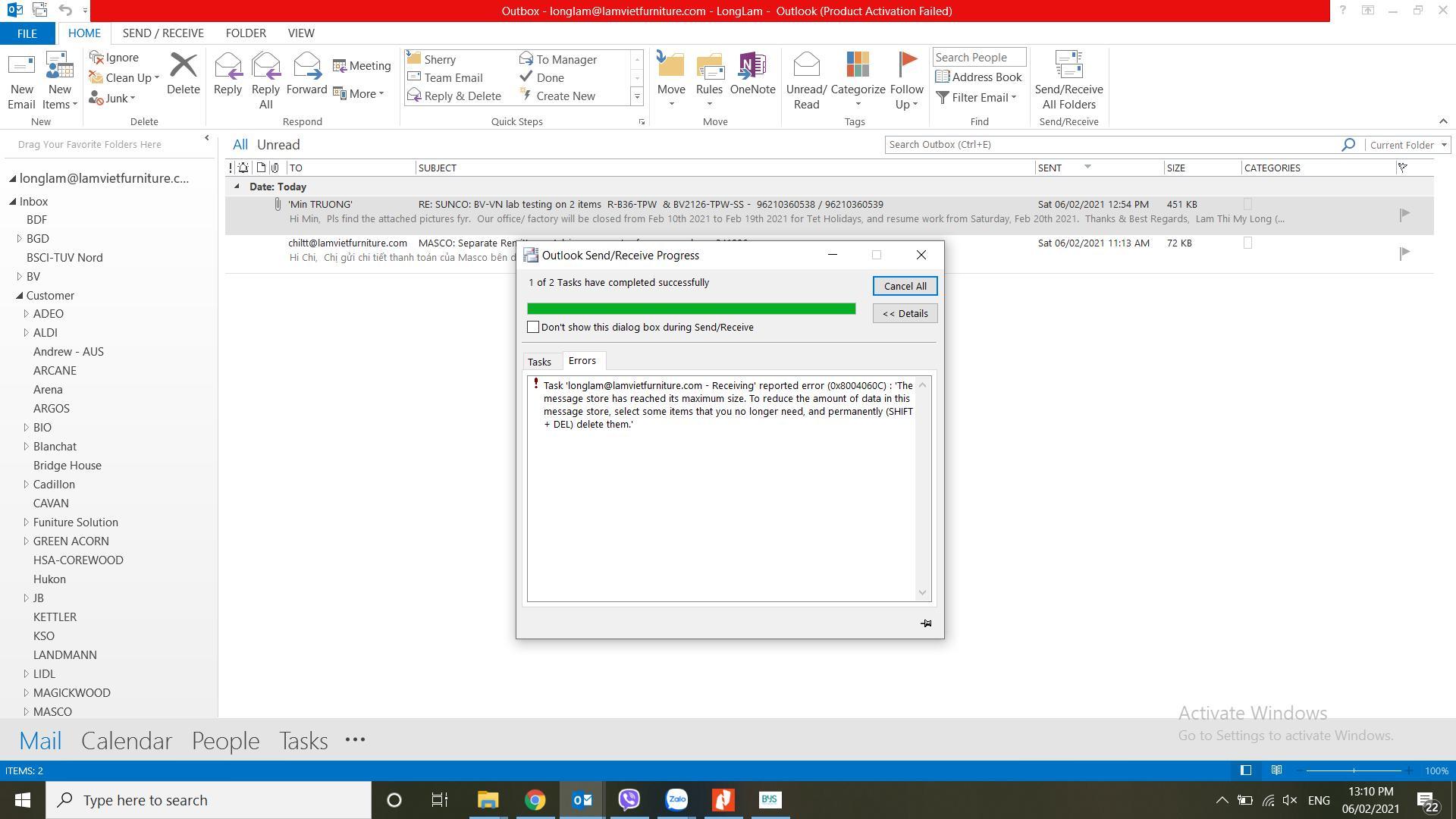
Task: Open the More respond options dropdown
Action: [359, 93]
